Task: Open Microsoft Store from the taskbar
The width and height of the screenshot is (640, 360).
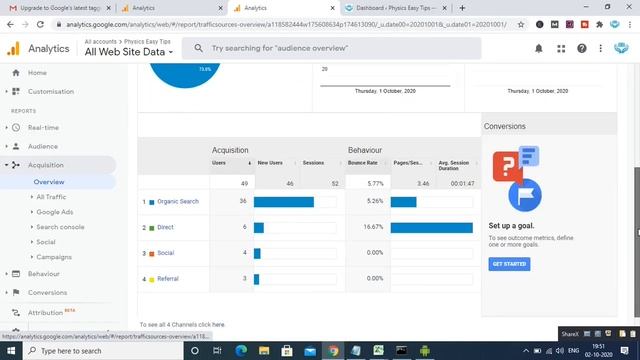Action: [287, 351]
